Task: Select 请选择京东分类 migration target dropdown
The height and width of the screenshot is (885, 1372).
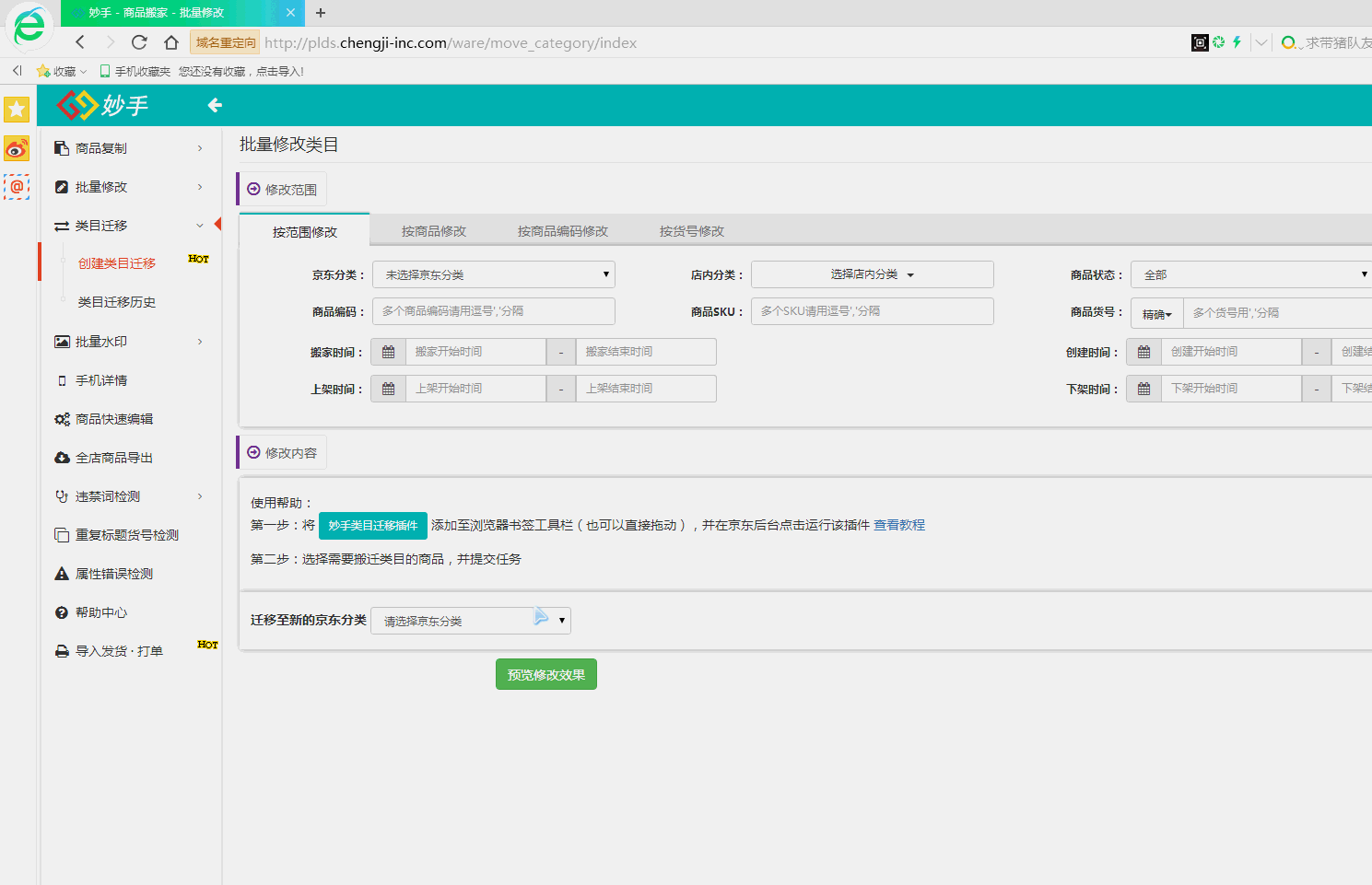Action: 470,621
